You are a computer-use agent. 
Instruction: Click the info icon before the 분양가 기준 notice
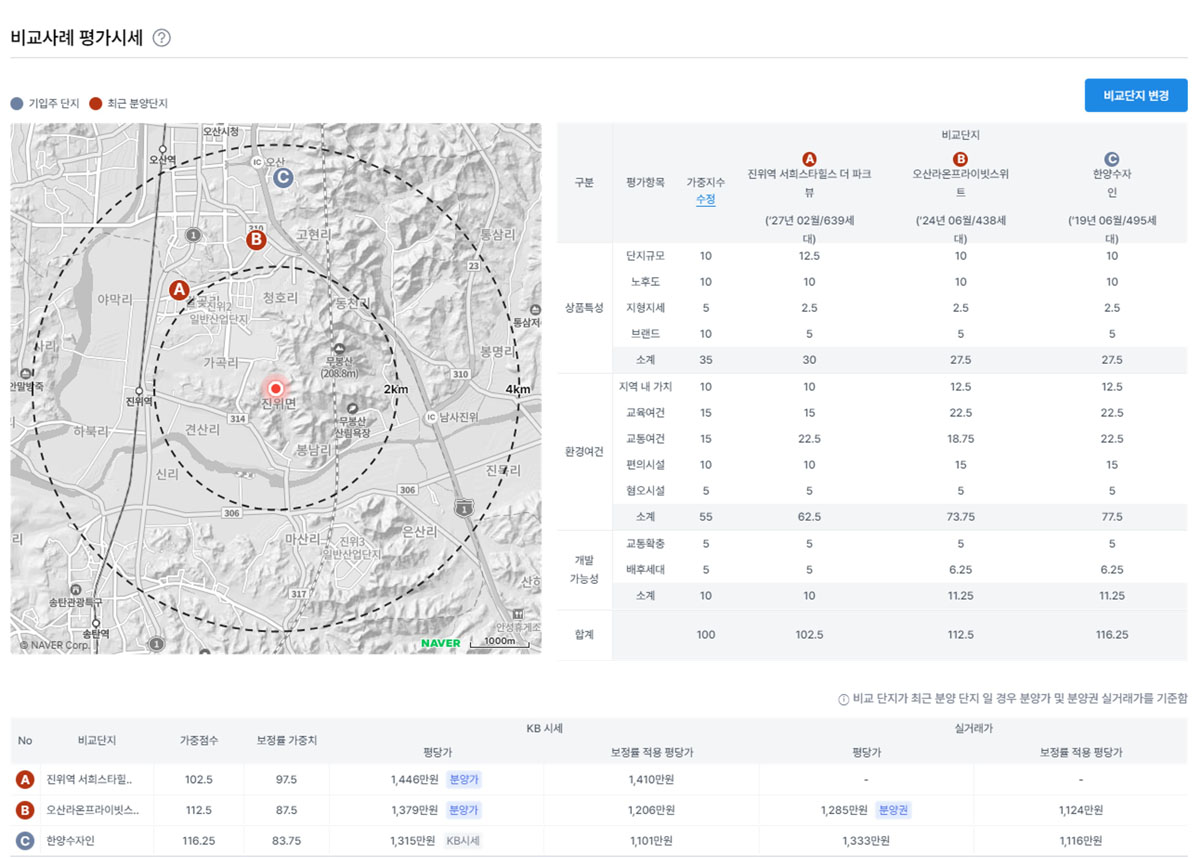[843, 699]
